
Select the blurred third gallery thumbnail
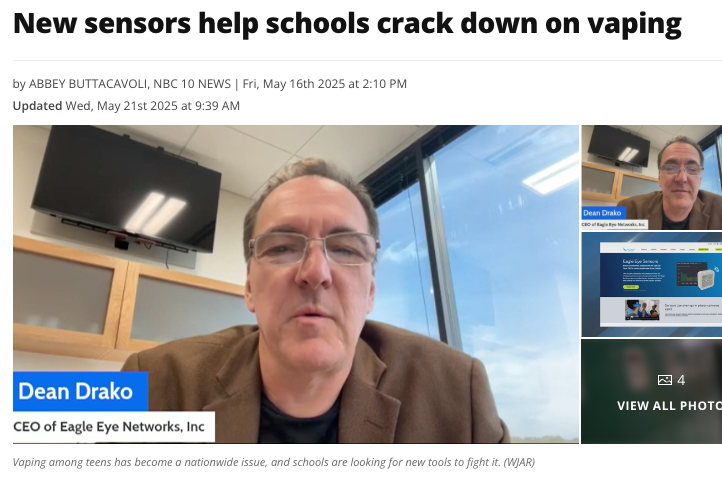[x=652, y=391]
